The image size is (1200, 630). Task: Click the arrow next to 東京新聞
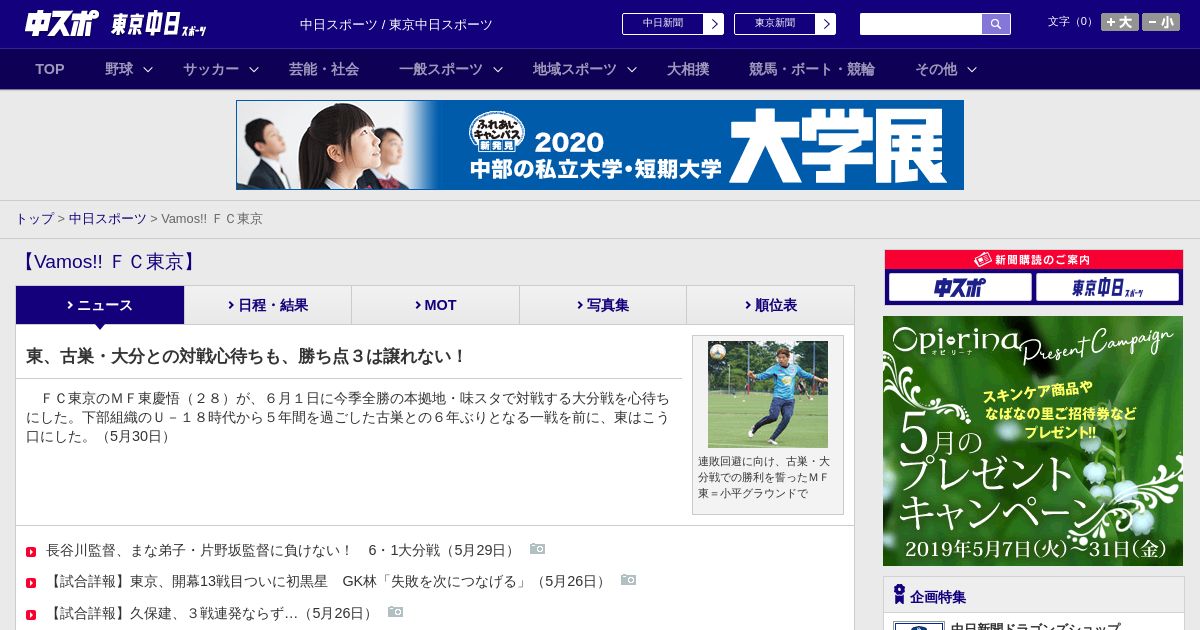tap(826, 24)
